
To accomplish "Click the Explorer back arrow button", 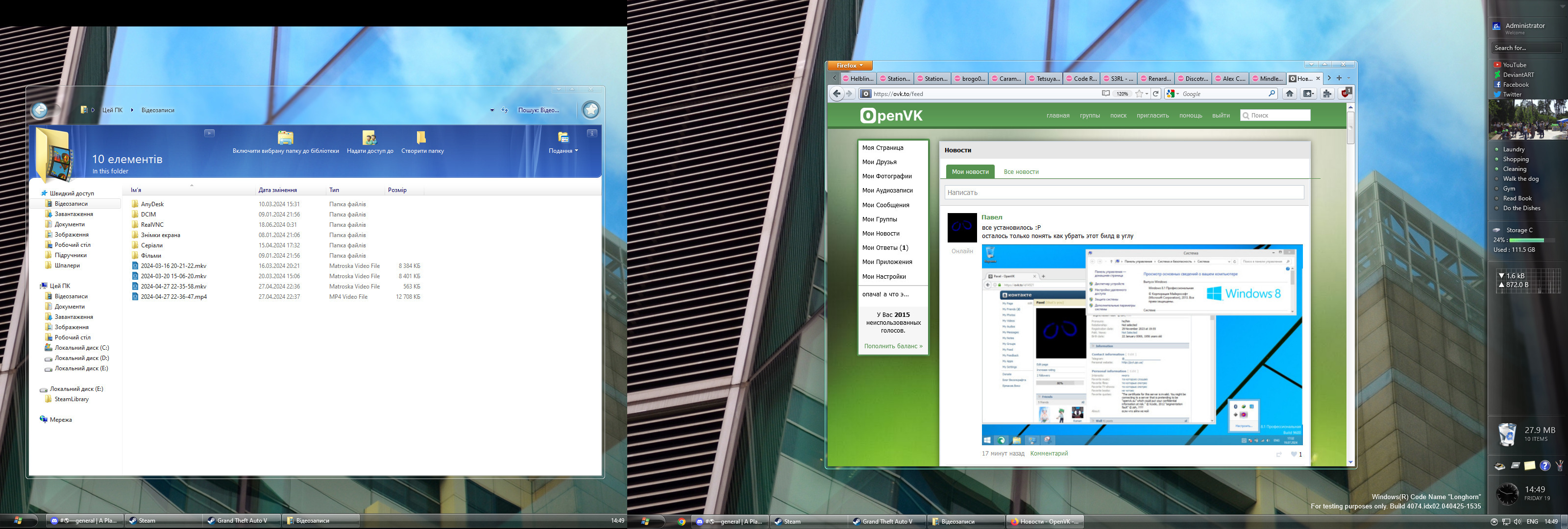I will click(x=40, y=110).
